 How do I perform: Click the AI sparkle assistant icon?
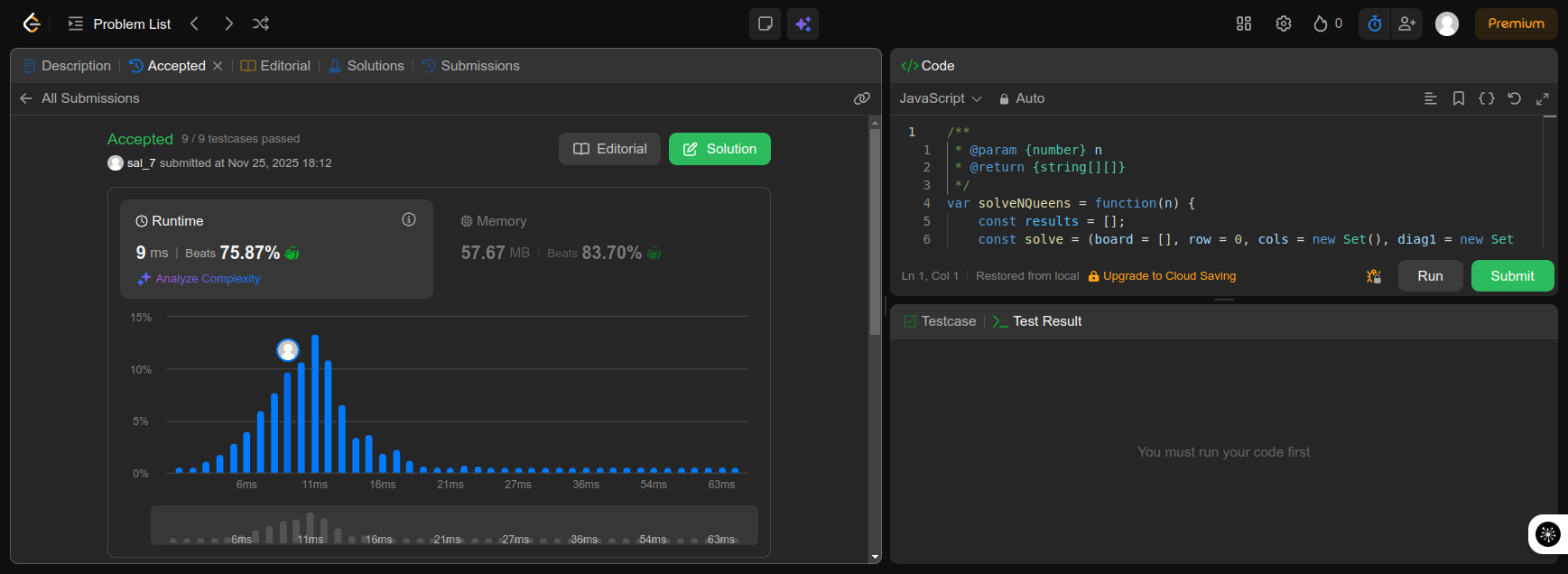coord(803,23)
